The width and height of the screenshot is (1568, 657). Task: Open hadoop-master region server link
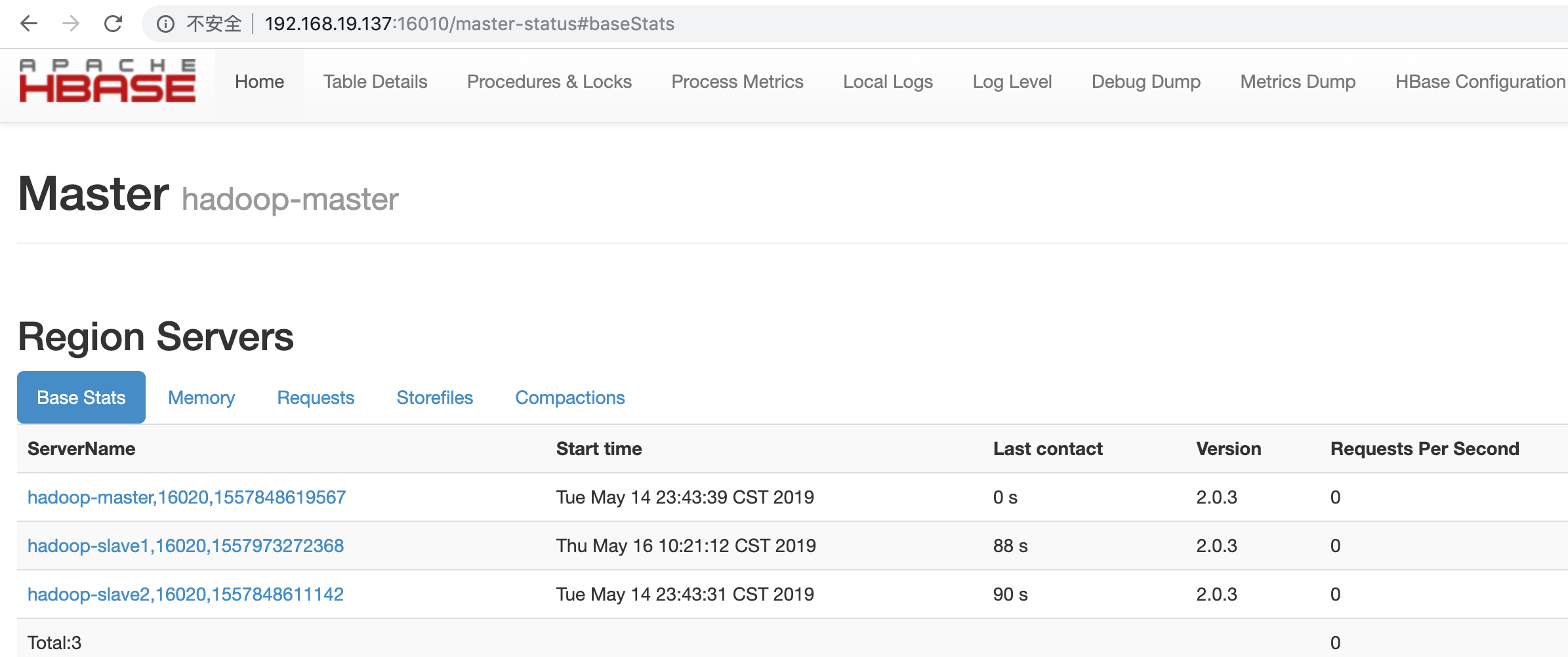tap(186, 497)
